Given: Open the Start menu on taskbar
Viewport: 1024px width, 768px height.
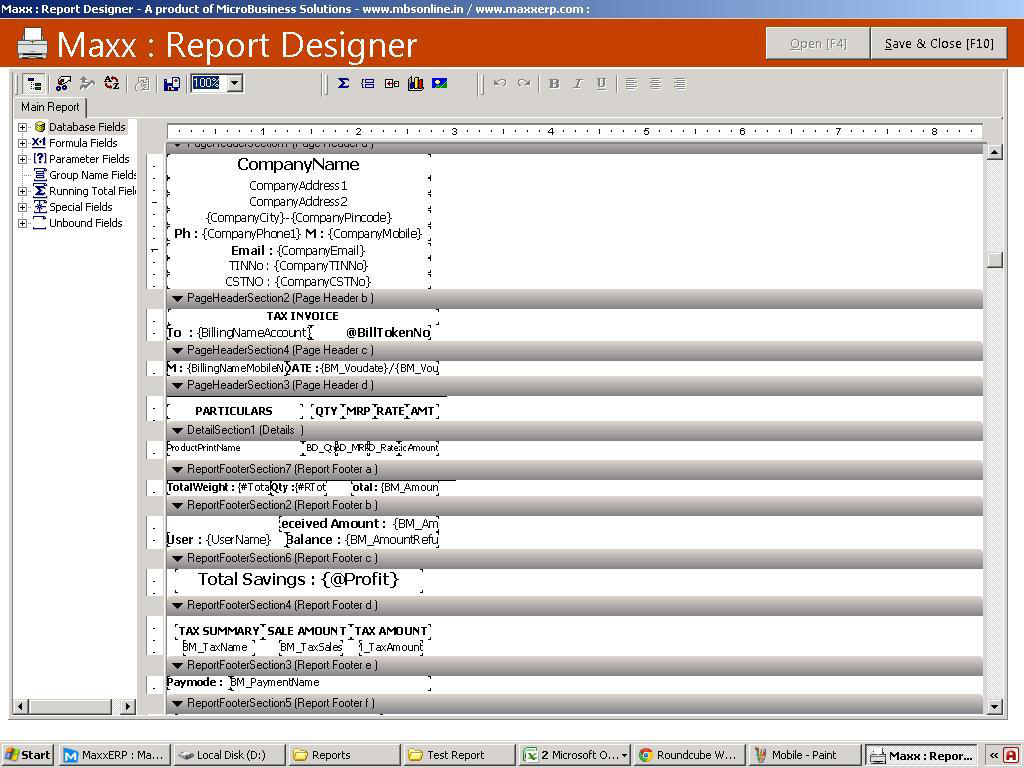Looking at the screenshot, I should (28, 755).
